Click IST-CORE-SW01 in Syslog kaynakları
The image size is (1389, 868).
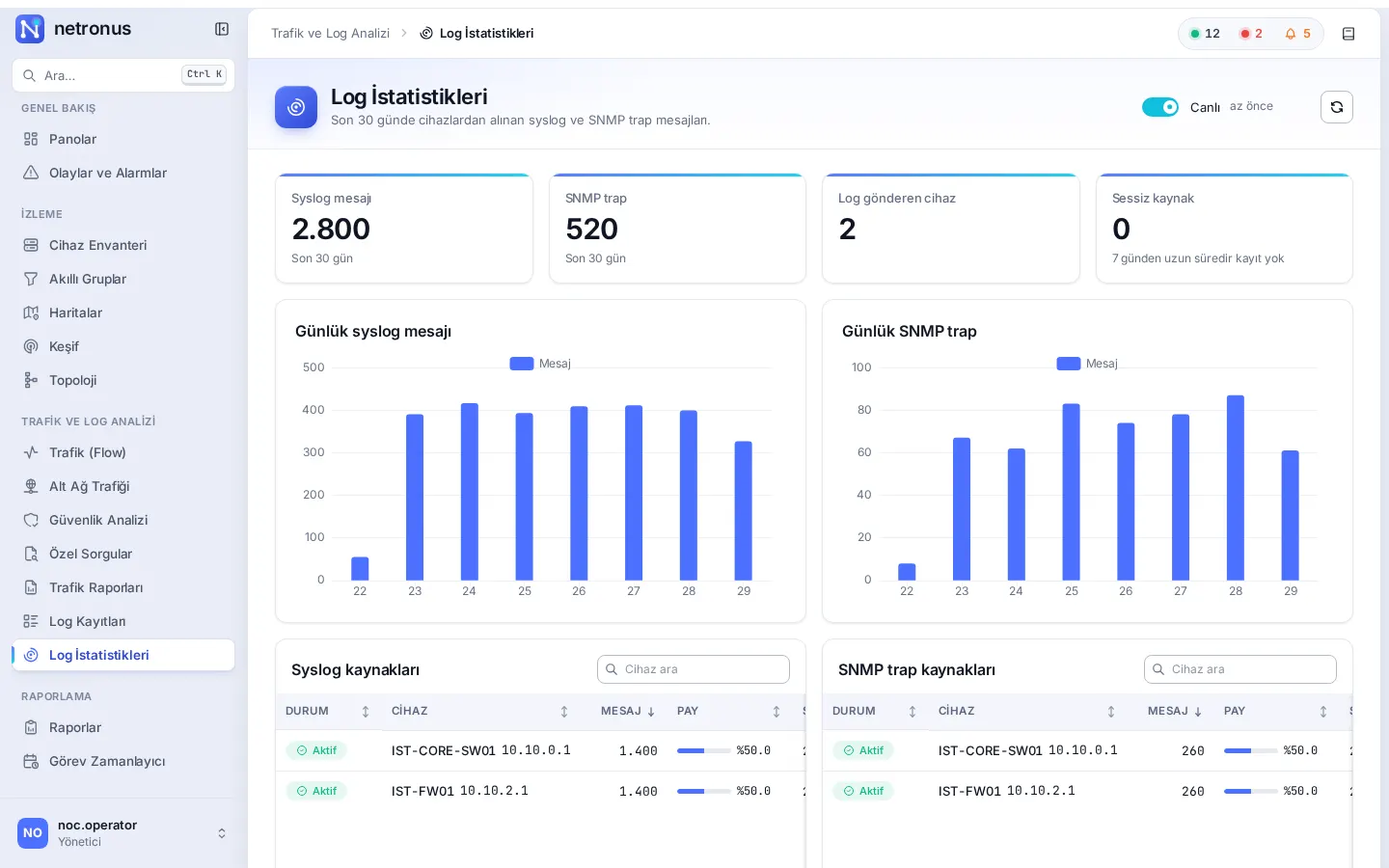(x=444, y=750)
